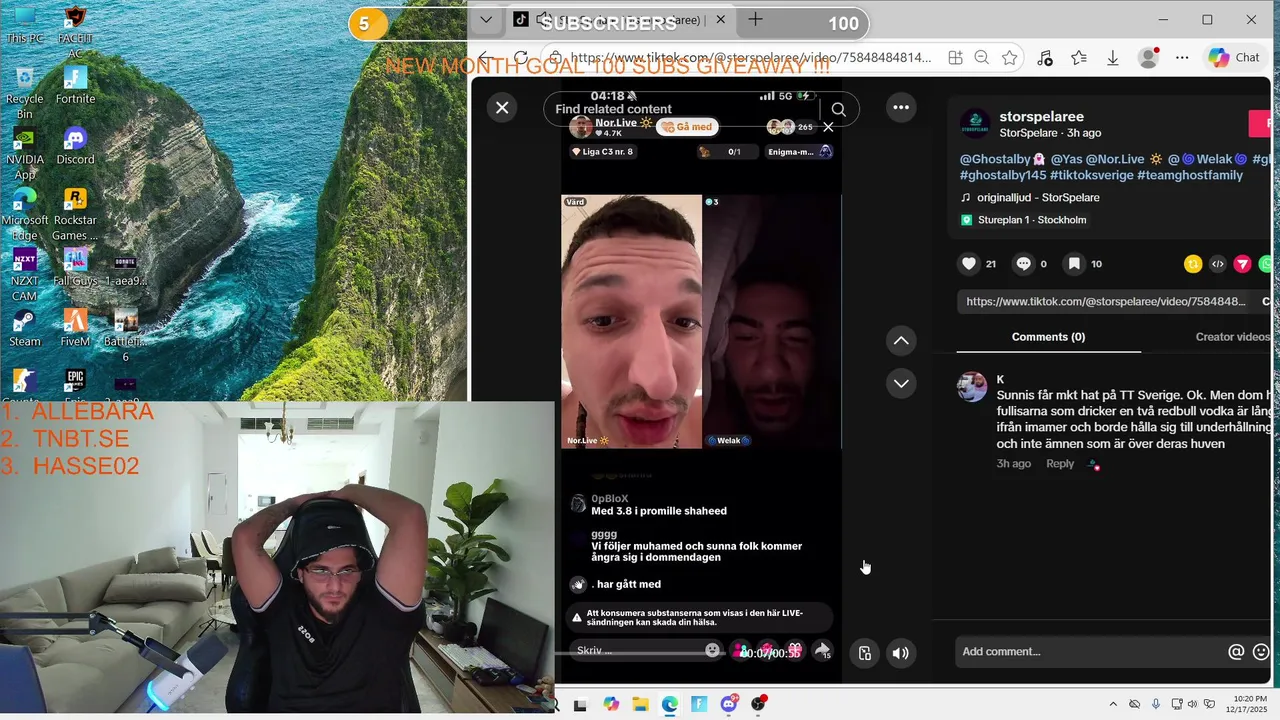This screenshot has width=1280, height=720.
Task: Open the Recycle Bin on desktop
Action: (25, 93)
